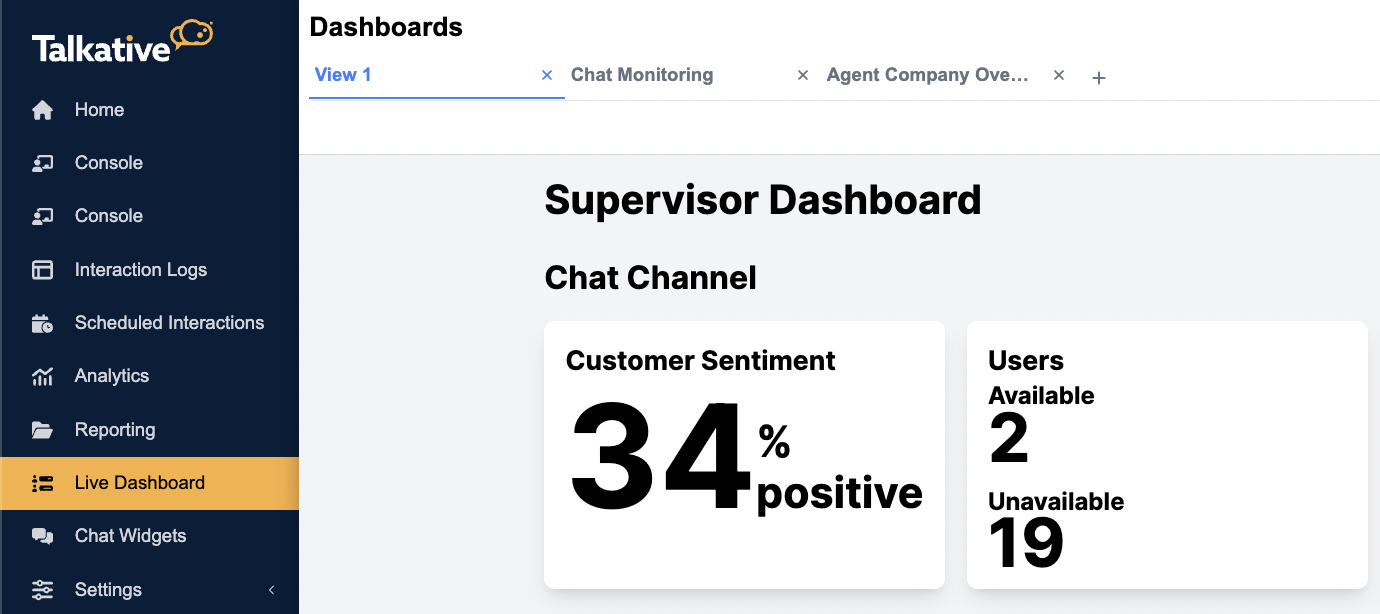Close the View 1 tab

click(547, 75)
